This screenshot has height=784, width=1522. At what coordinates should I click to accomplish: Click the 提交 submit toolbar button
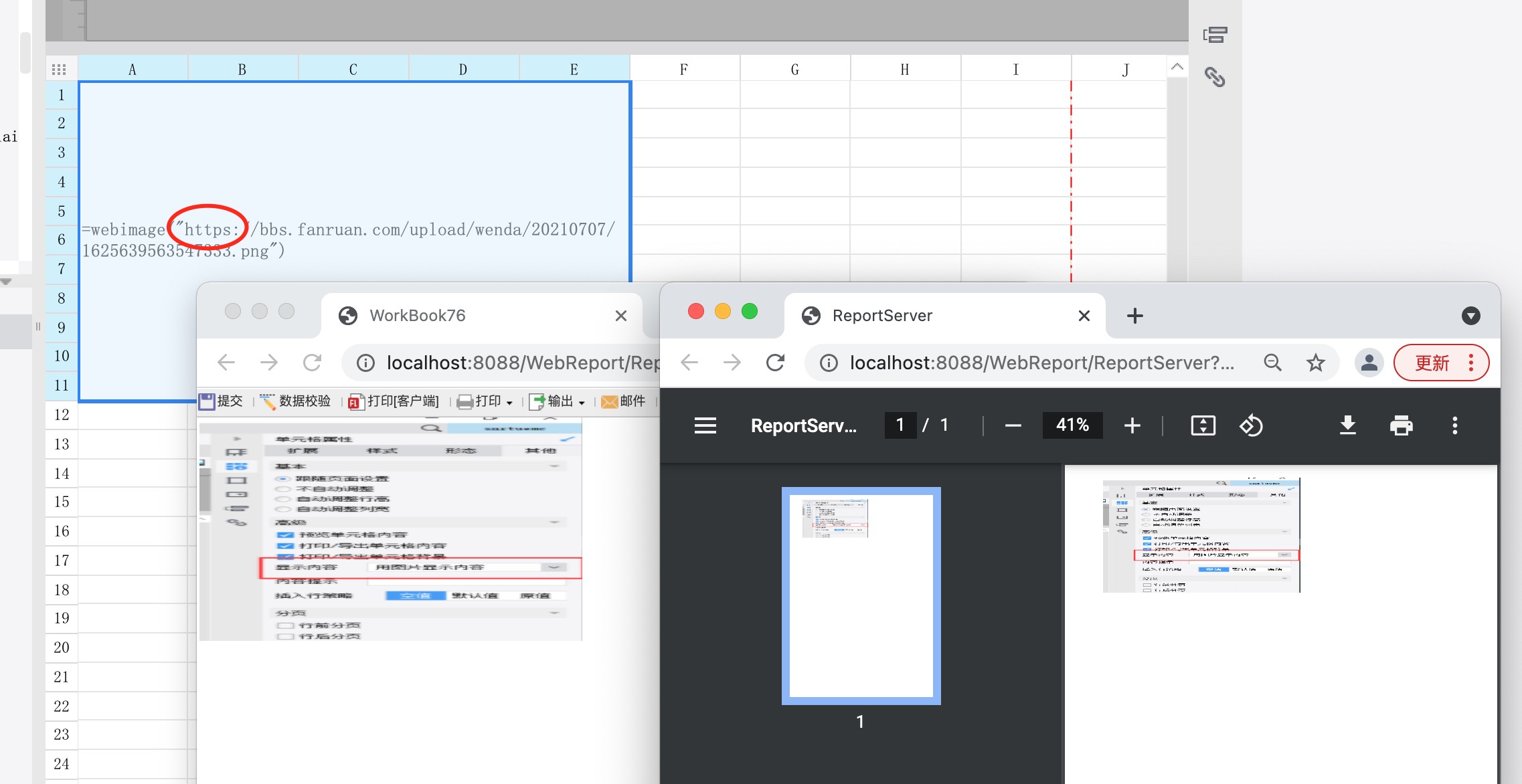[222, 401]
